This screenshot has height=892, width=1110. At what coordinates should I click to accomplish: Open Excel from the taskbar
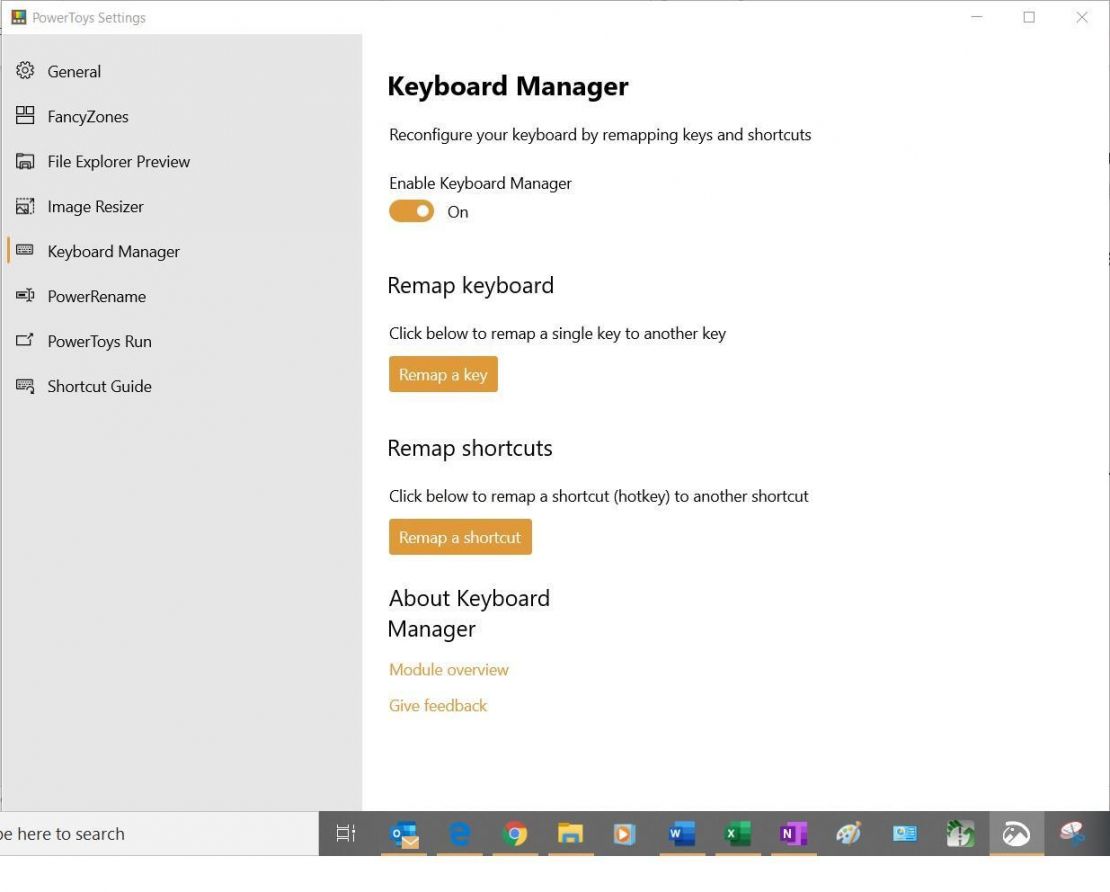(737, 833)
